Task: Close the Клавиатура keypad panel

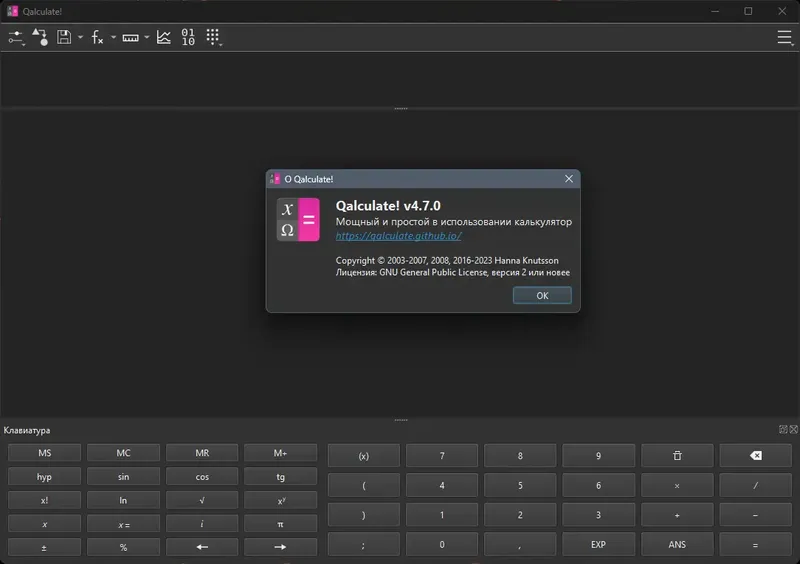Action: tap(793, 429)
